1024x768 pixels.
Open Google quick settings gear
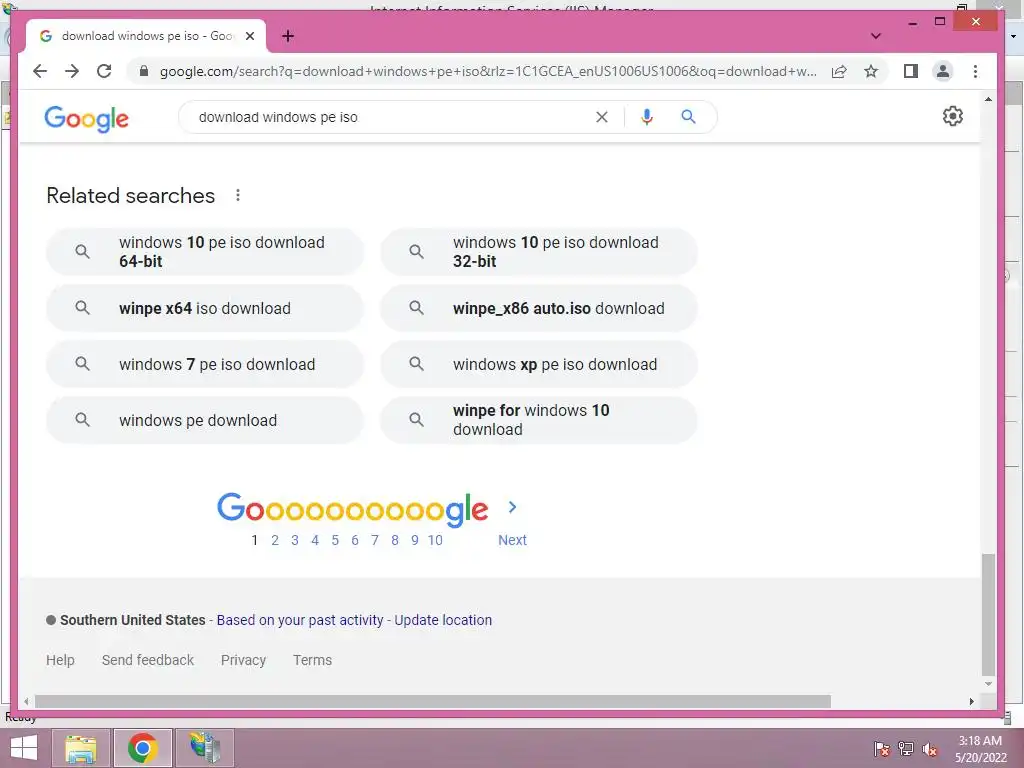pyautogui.click(x=953, y=116)
